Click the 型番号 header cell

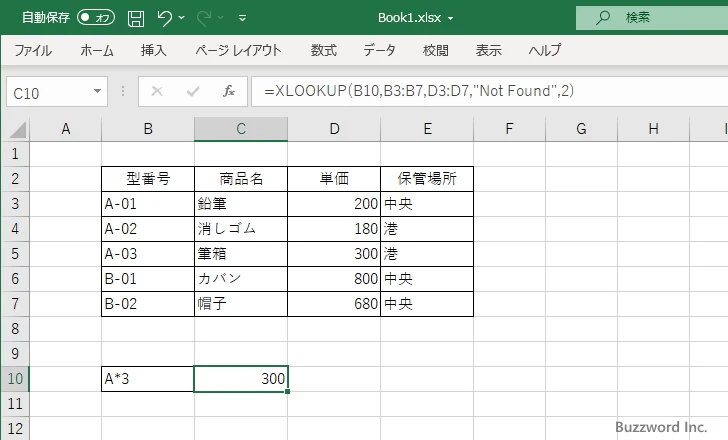148,179
